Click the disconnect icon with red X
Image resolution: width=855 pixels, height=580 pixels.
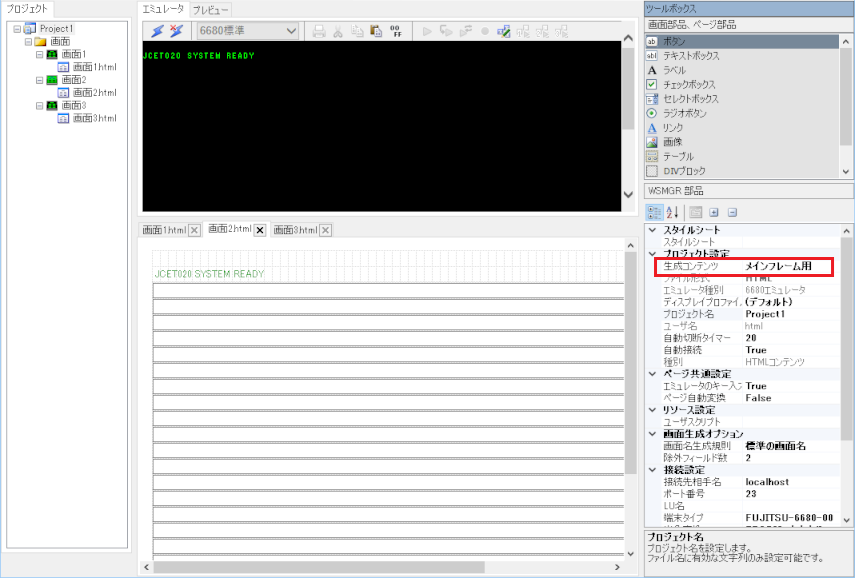(175, 31)
